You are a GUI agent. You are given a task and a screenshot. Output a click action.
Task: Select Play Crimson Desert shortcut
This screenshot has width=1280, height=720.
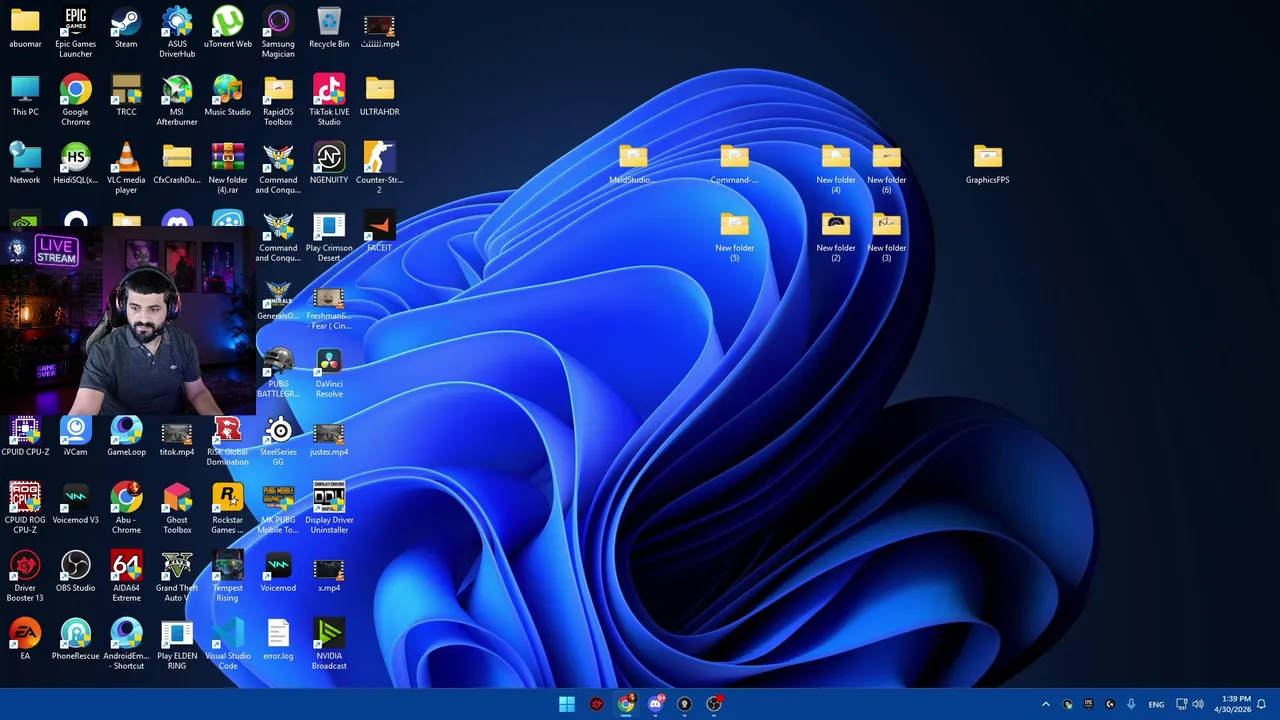coord(329,237)
